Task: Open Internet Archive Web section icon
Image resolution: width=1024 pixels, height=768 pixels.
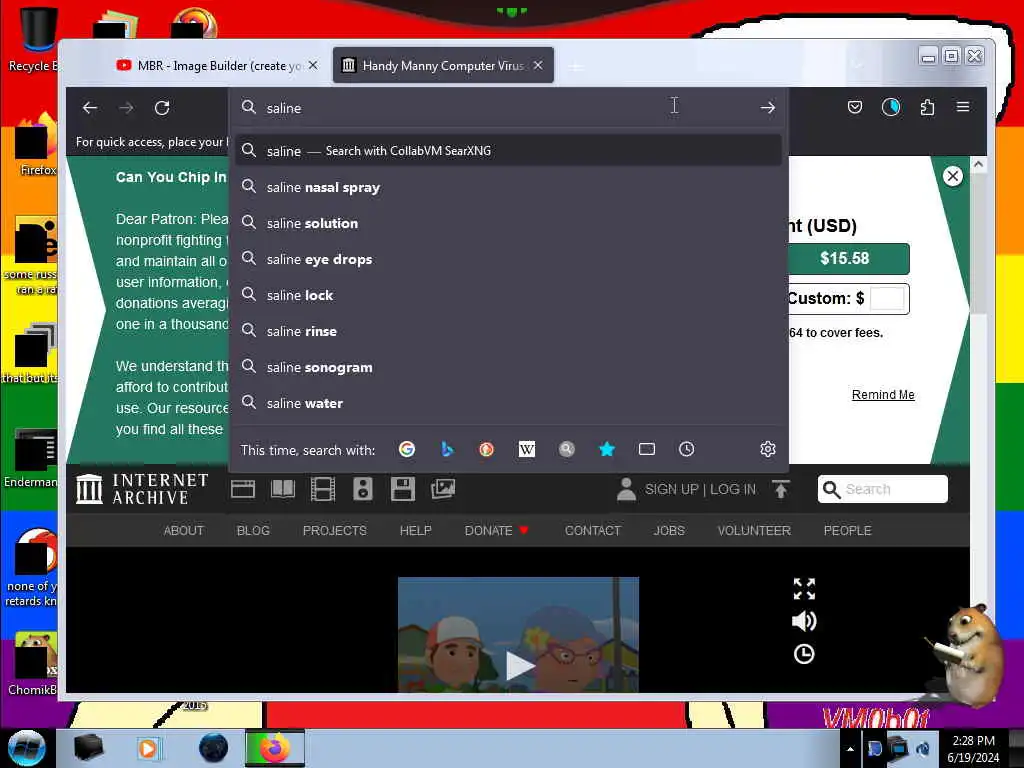Action: click(243, 489)
